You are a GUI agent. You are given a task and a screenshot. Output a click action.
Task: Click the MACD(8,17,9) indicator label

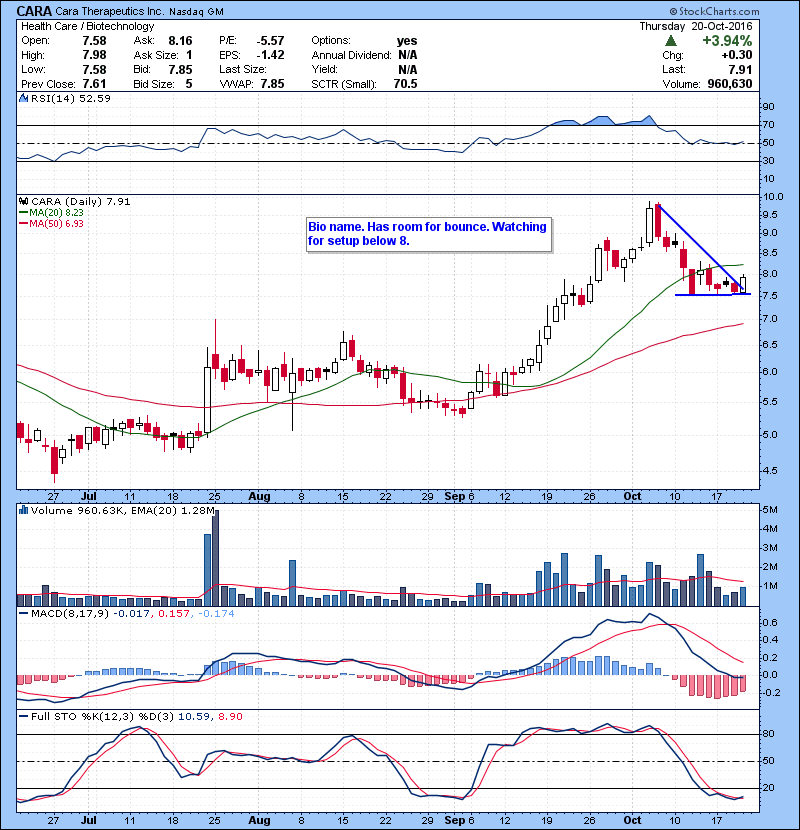click(x=70, y=614)
